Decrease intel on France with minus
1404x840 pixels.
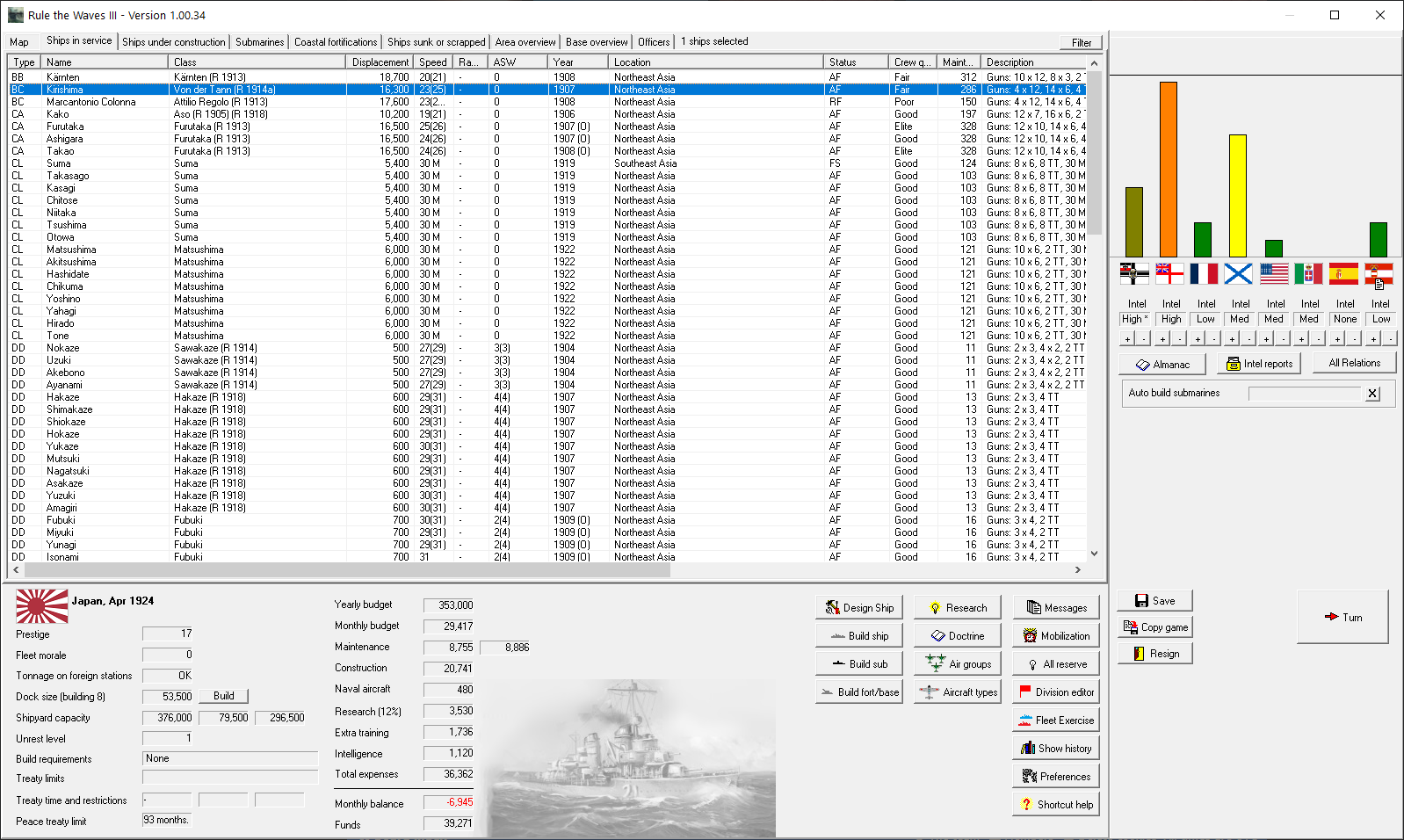(1213, 338)
